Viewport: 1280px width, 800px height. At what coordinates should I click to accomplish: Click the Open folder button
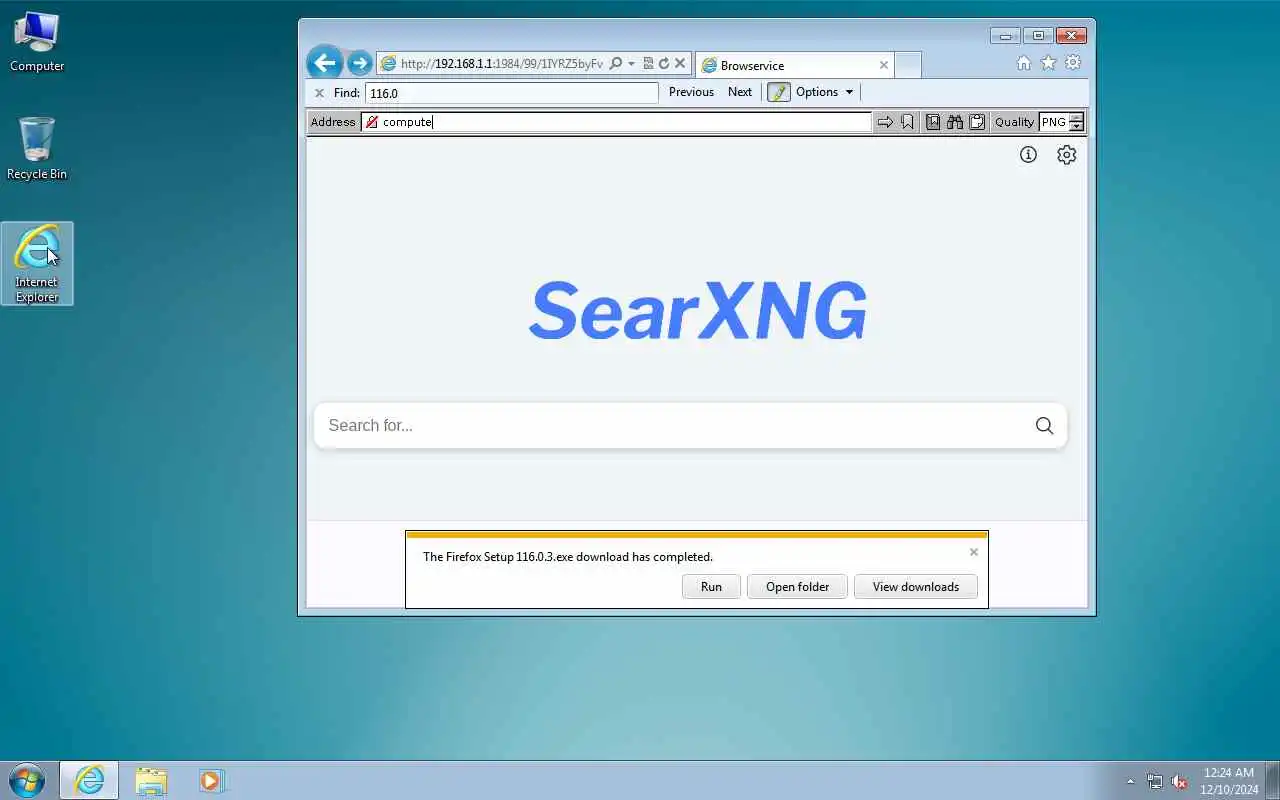[x=797, y=587]
